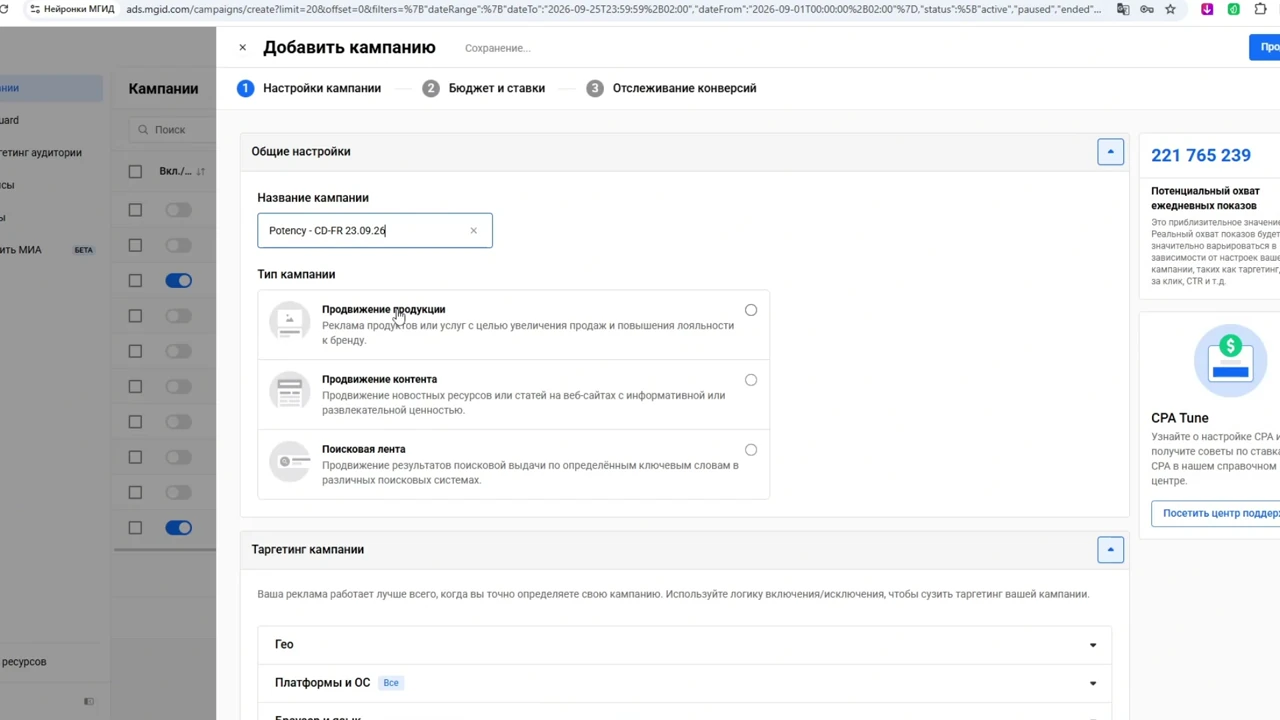Go to step Настройки кампании

309,88
